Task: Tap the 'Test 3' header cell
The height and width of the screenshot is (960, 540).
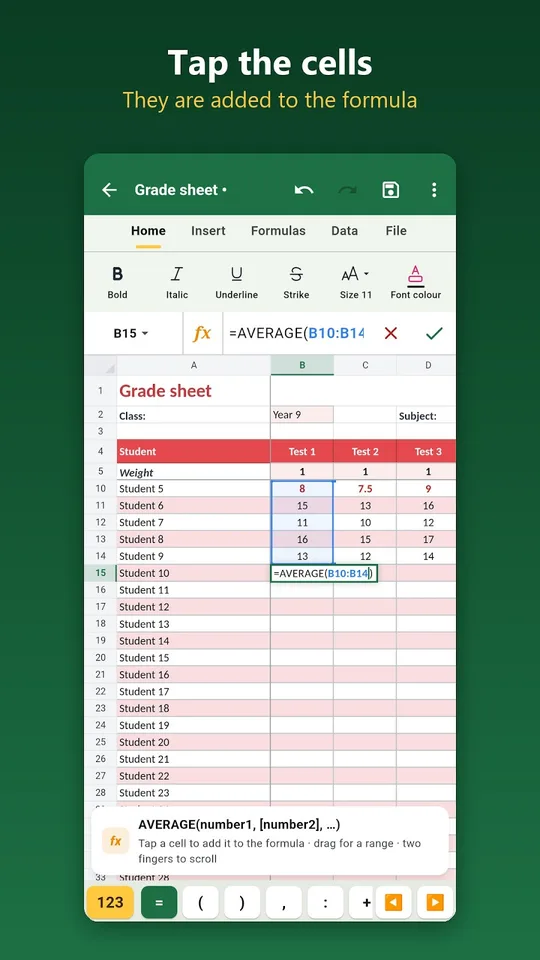Action: pyautogui.click(x=427, y=451)
